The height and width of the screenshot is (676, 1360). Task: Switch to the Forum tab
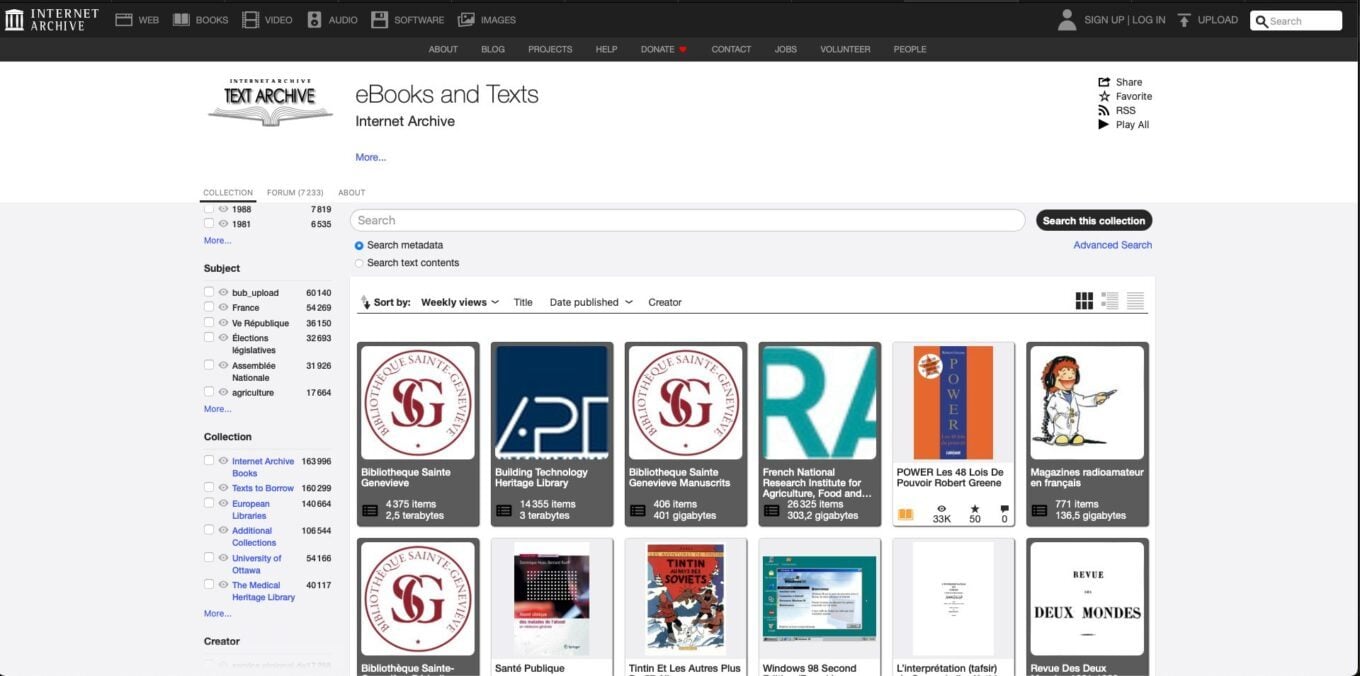295,193
